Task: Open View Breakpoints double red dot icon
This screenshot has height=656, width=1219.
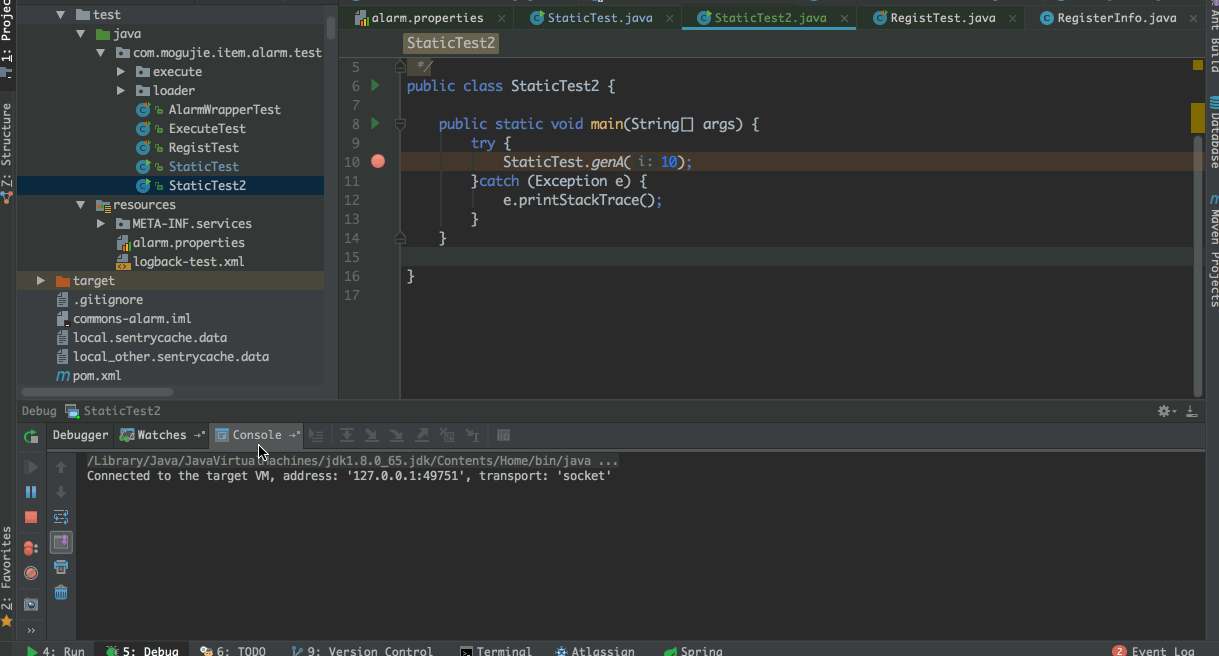Action: 31,548
